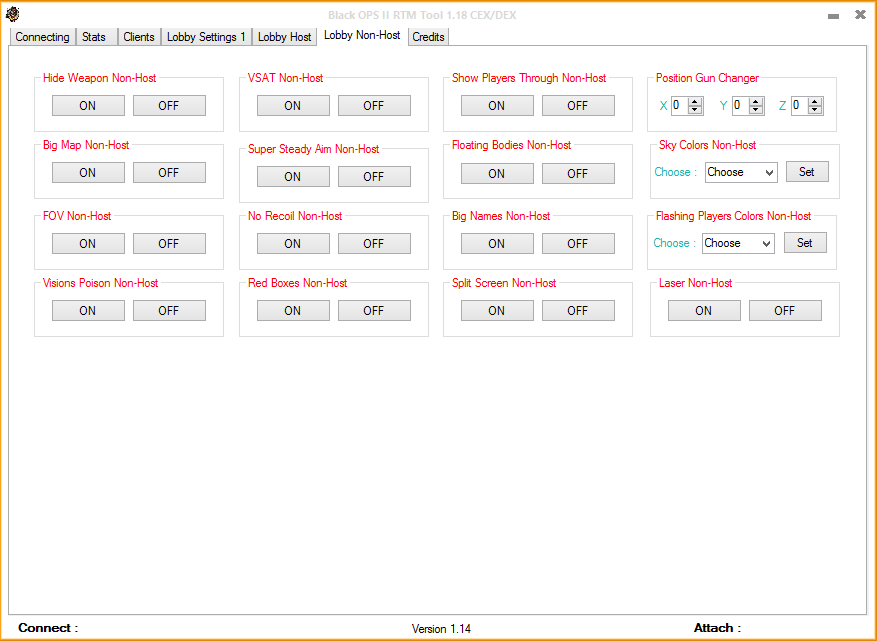Select the Lobby Non-Host tab
Viewport: 877px width, 641px height.
(362, 35)
